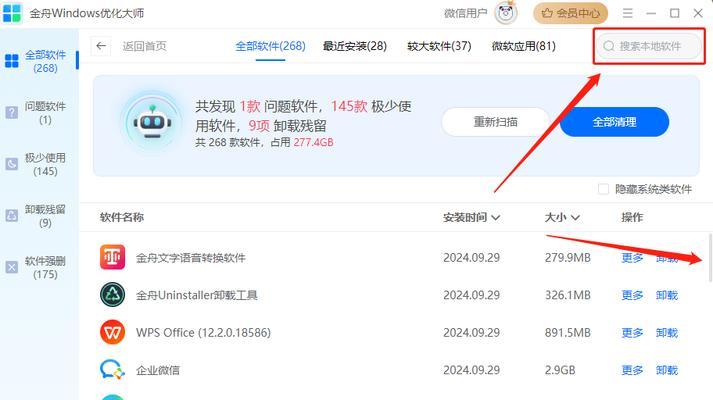Click the 金舟Windows优化大师 app logo
Screen dimensions: 713x400
[x=12, y=13]
